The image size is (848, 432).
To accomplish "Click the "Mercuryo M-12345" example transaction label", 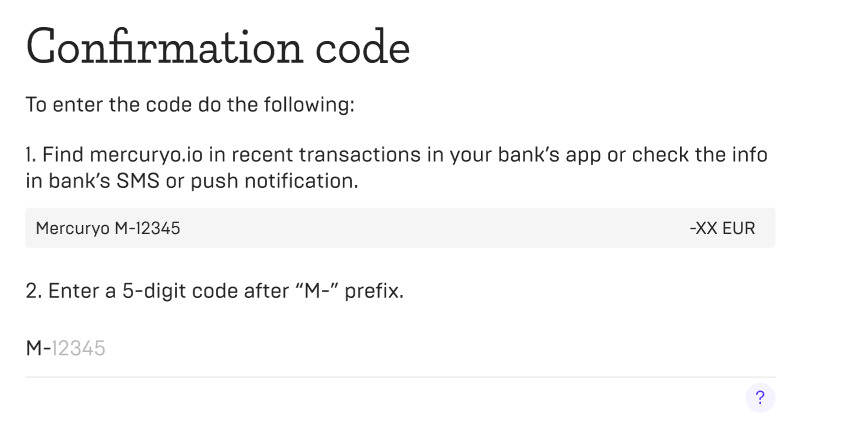I will pyautogui.click(x=108, y=228).
